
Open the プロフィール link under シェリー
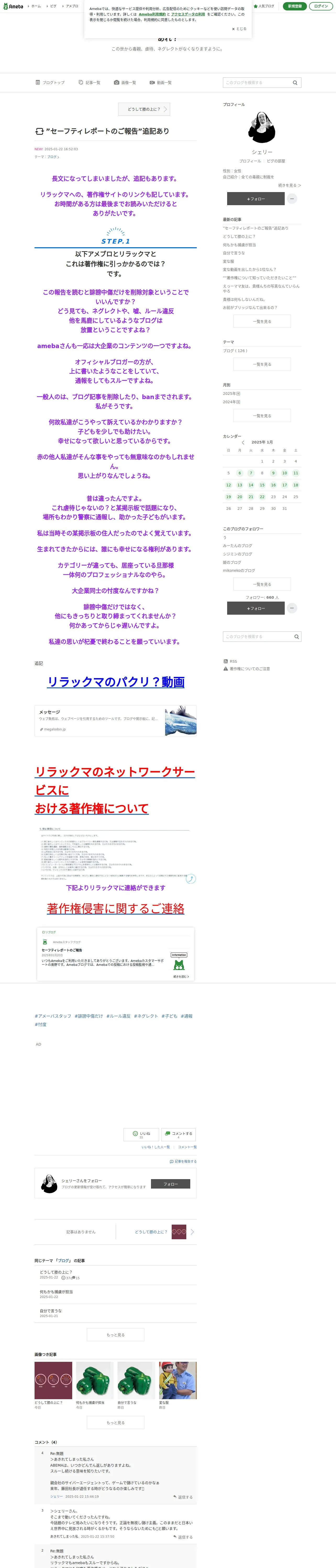pos(250,161)
